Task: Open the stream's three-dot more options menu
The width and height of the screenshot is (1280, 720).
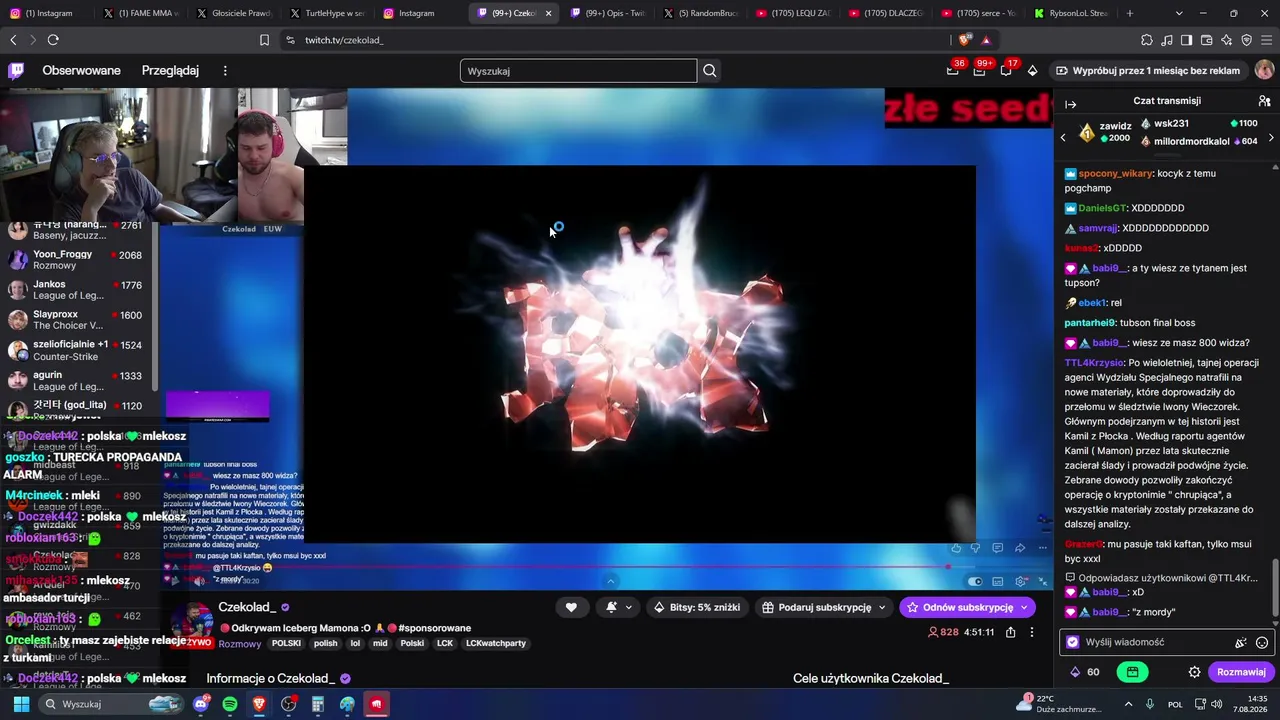Action: point(1032,632)
